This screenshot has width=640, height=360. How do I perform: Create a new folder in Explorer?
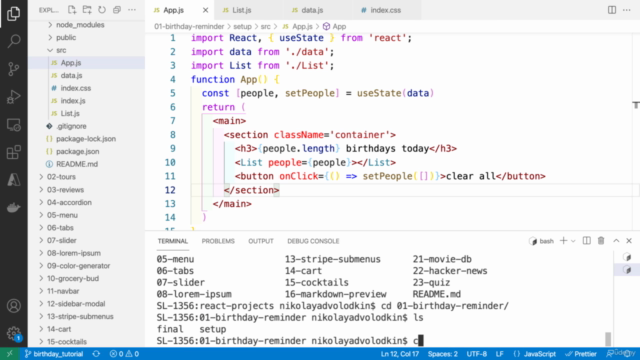[x=87, y=10]
